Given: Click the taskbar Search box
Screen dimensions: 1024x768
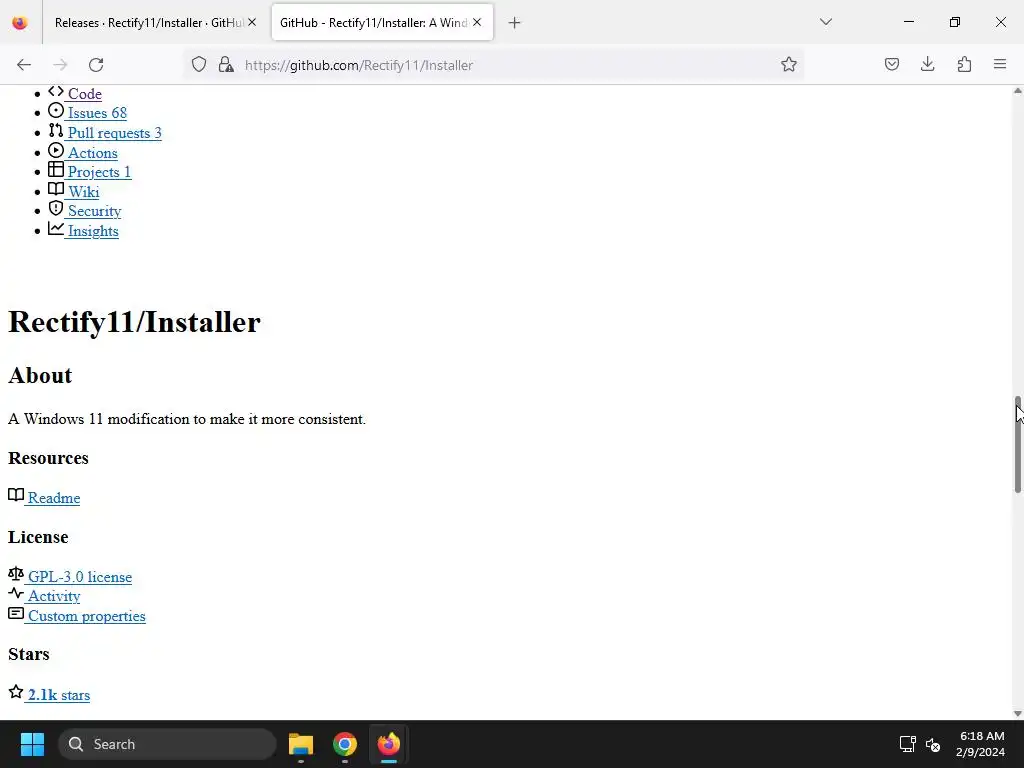Looking at the screenshot, I should [167, 744].
